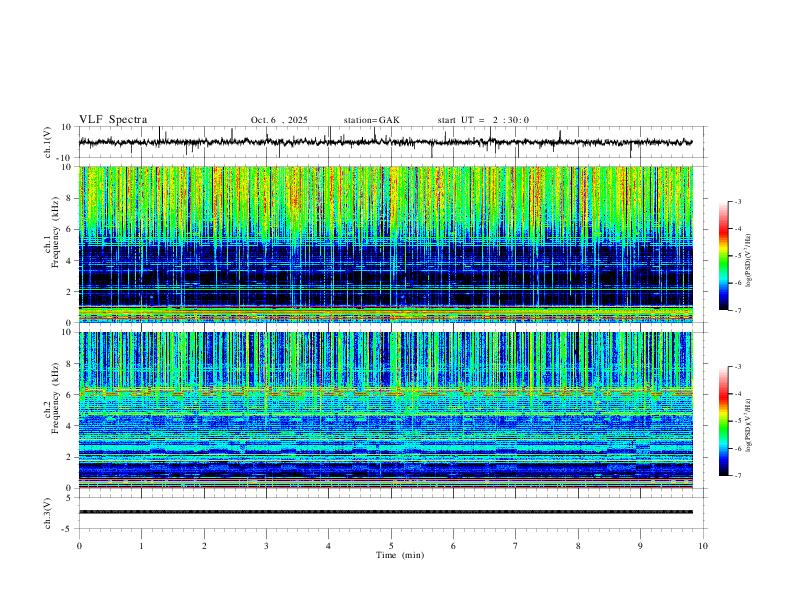The width and height of the screenshot is (792, 612).
Task: Select the "start UT = 2 :30: 0" text
Action: pyautogui.click(x=483, y=120)
